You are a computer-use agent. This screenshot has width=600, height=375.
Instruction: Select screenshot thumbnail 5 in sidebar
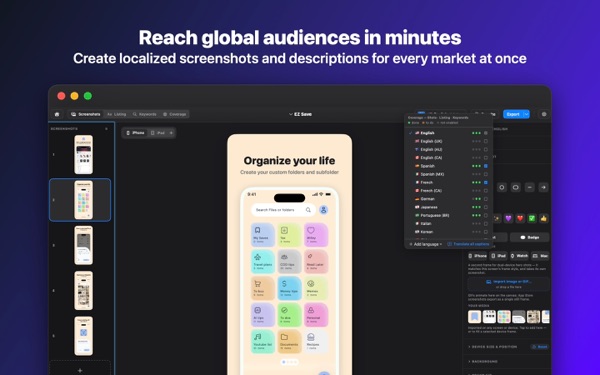click(x=83, y=336)
